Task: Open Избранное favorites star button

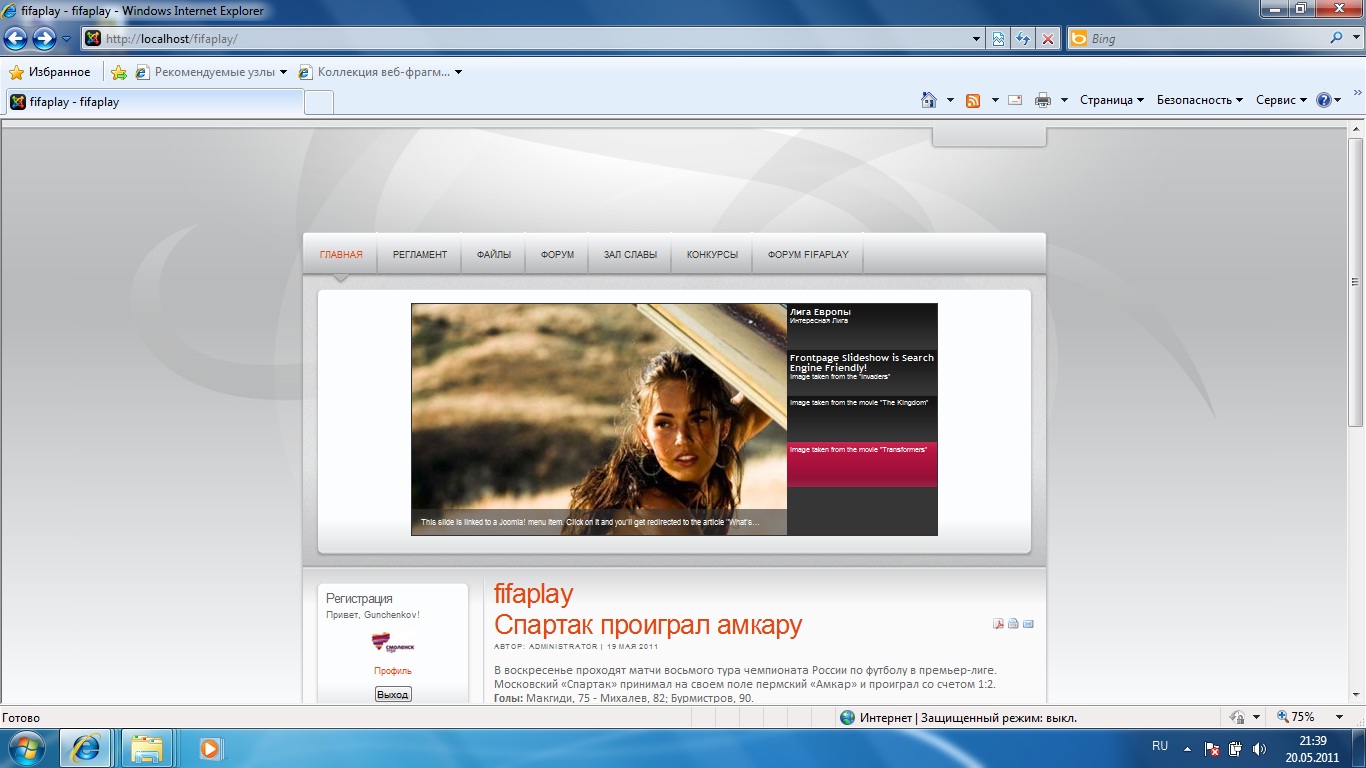Action: coord(50,72)
